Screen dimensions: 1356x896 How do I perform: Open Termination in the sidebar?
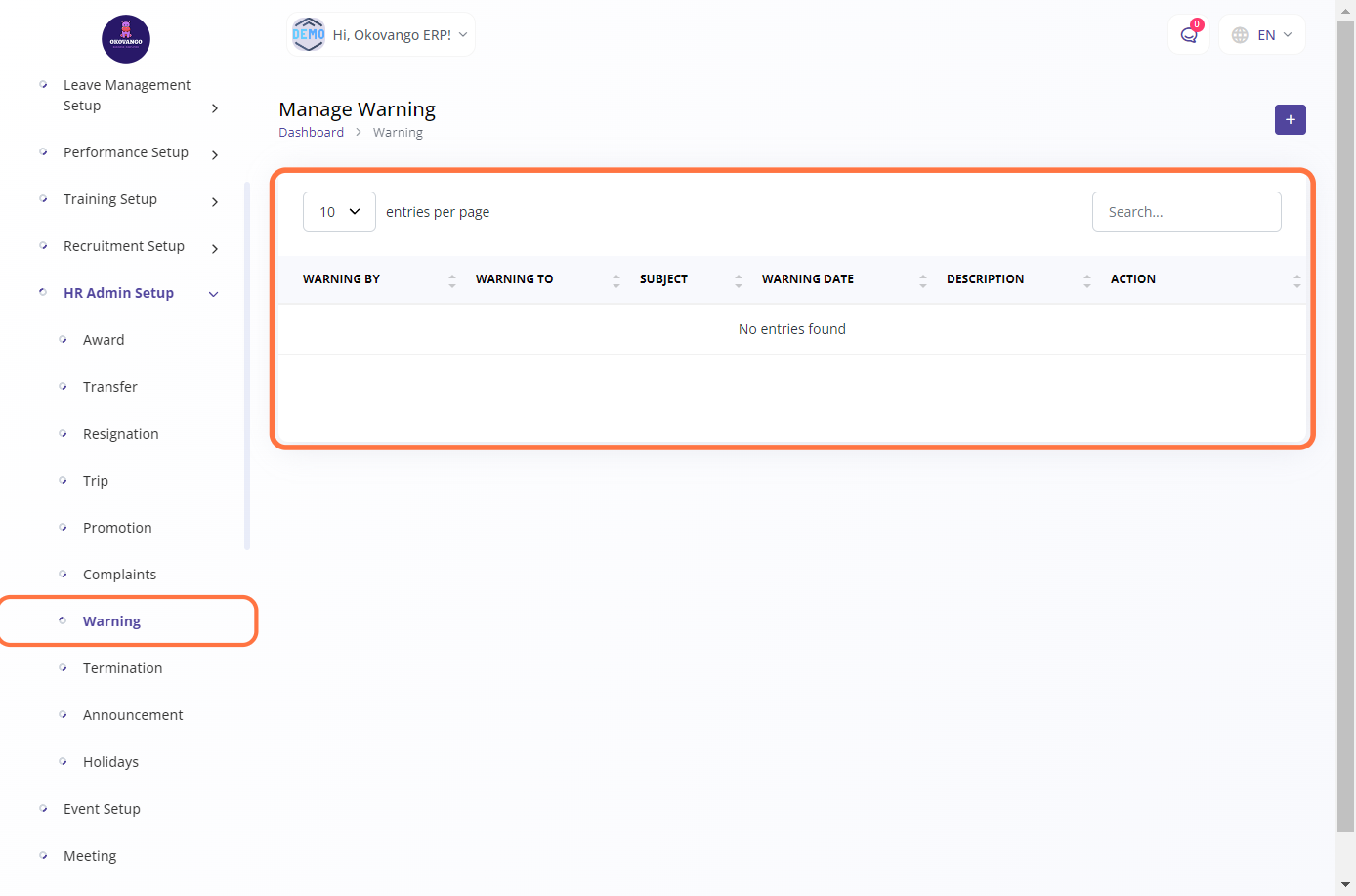tap(122, 668)
